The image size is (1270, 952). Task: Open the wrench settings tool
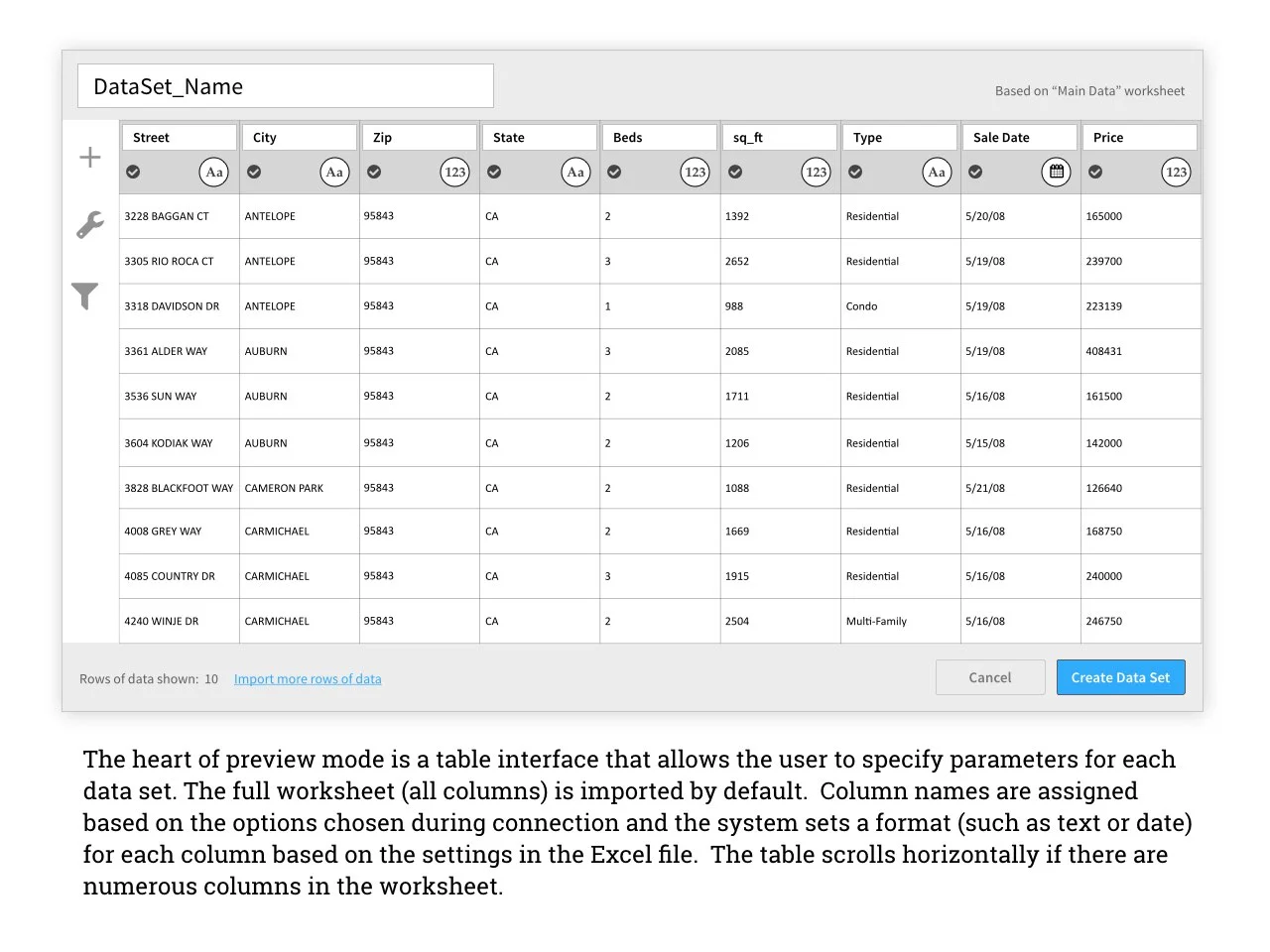point(90,225)
